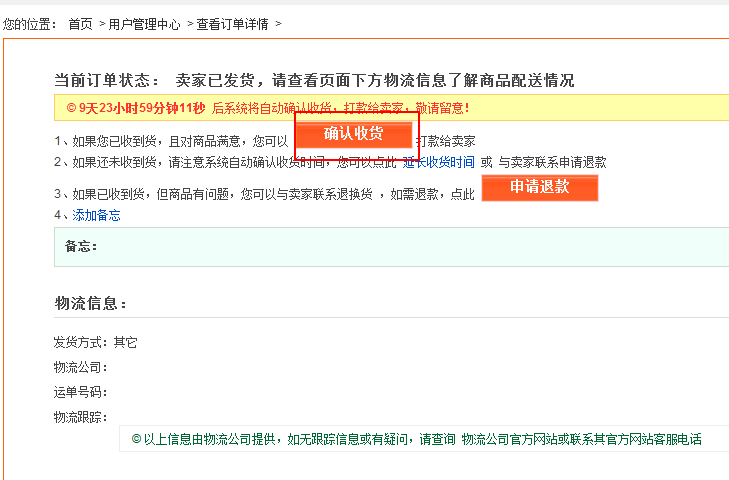729x480 pixels.
Task: Open 用户管理中心 breadcrumb link
Action: tap(144, 24)
